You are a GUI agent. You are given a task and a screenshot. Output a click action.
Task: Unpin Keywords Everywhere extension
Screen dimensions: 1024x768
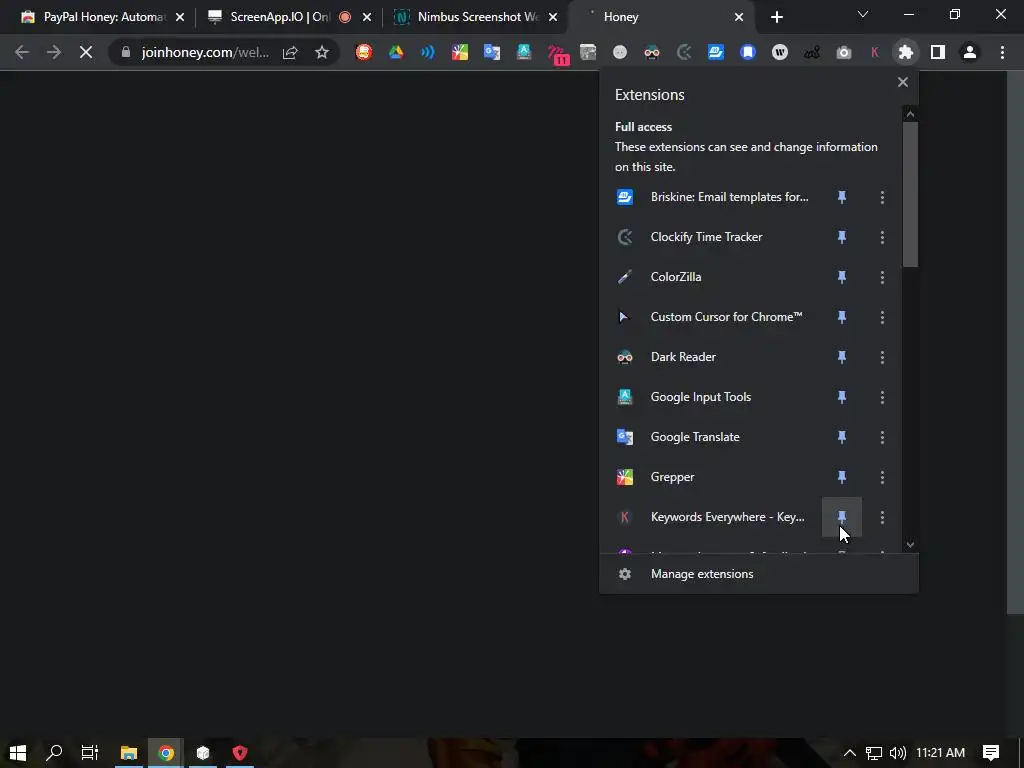coord(842,517)
